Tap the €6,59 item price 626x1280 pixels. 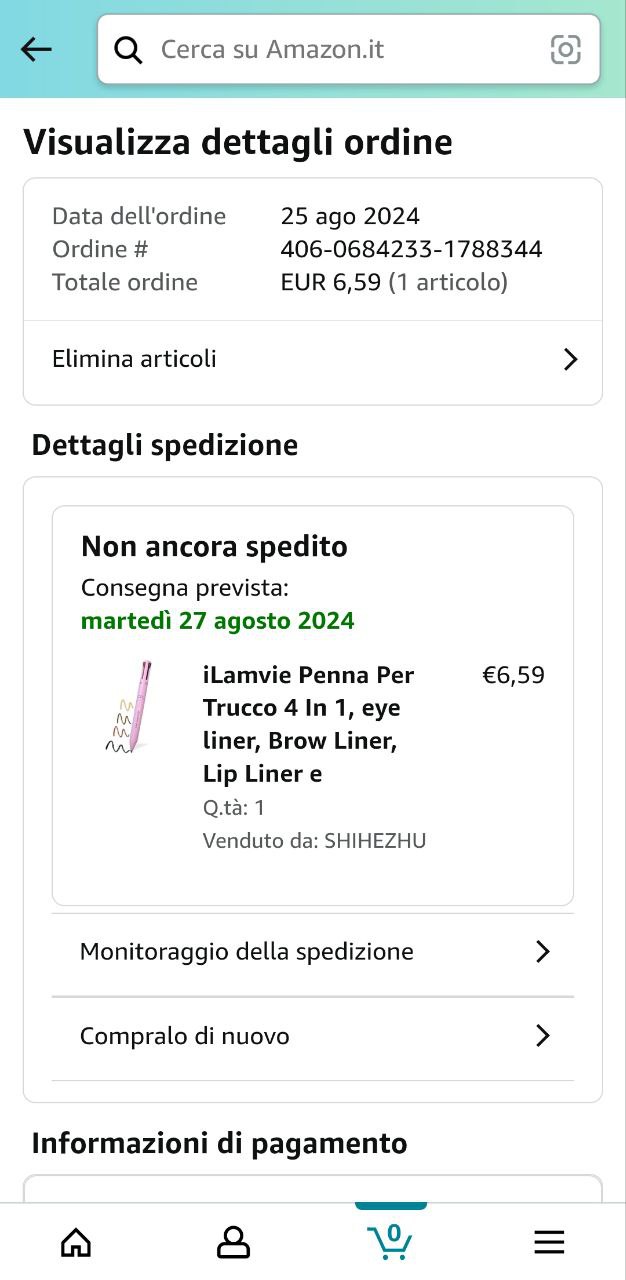pyautogui.click(x=513, y=675)
